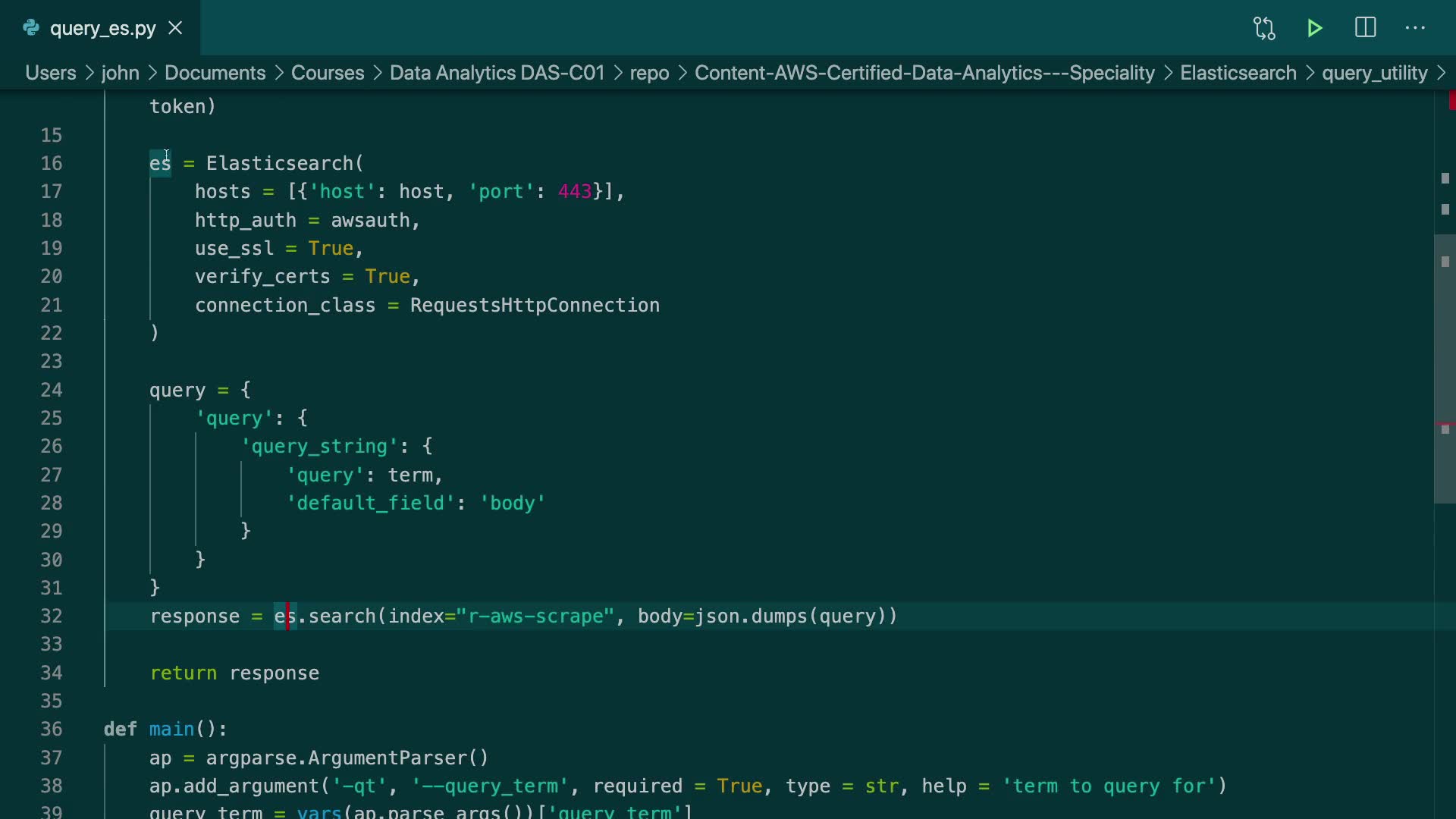
Task: Click the Courses breadcrumb segment
Action: click(328, 73)
